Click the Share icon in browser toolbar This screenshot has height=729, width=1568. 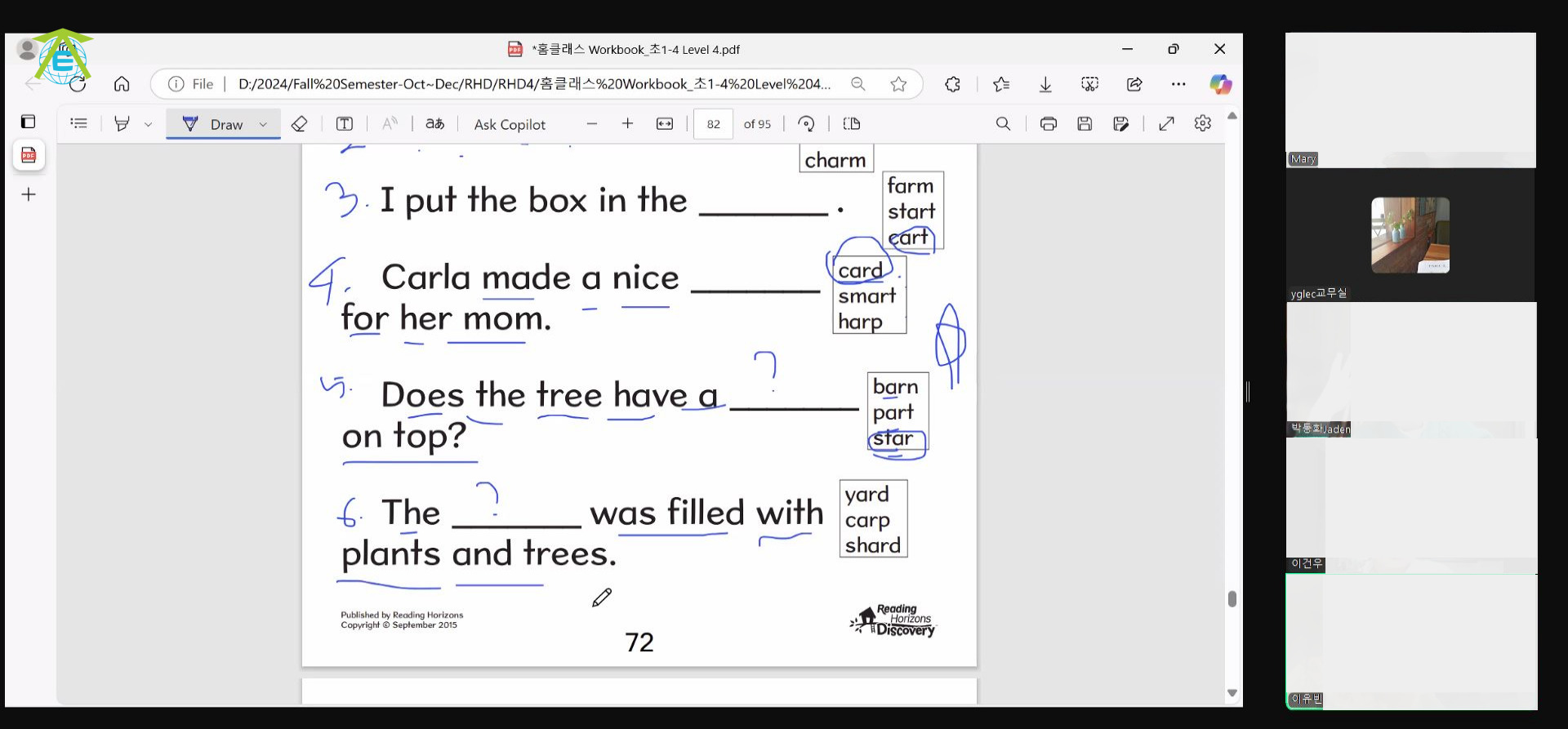pos(1134,84)
